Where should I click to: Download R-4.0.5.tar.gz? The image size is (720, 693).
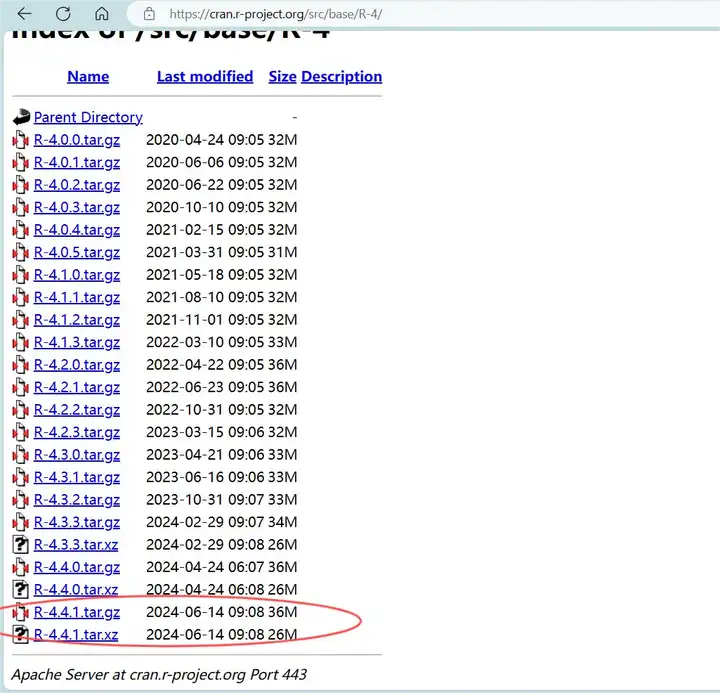click(x=77, y=252)
